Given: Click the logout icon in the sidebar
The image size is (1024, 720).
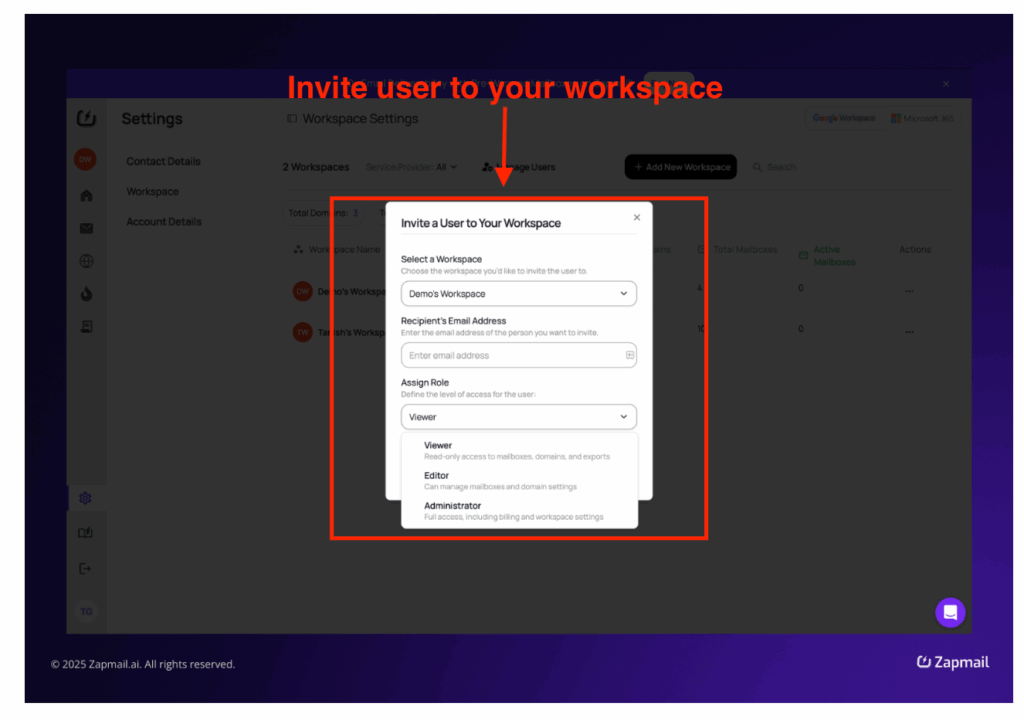Looking at the screenshot, I should [86, 568].
